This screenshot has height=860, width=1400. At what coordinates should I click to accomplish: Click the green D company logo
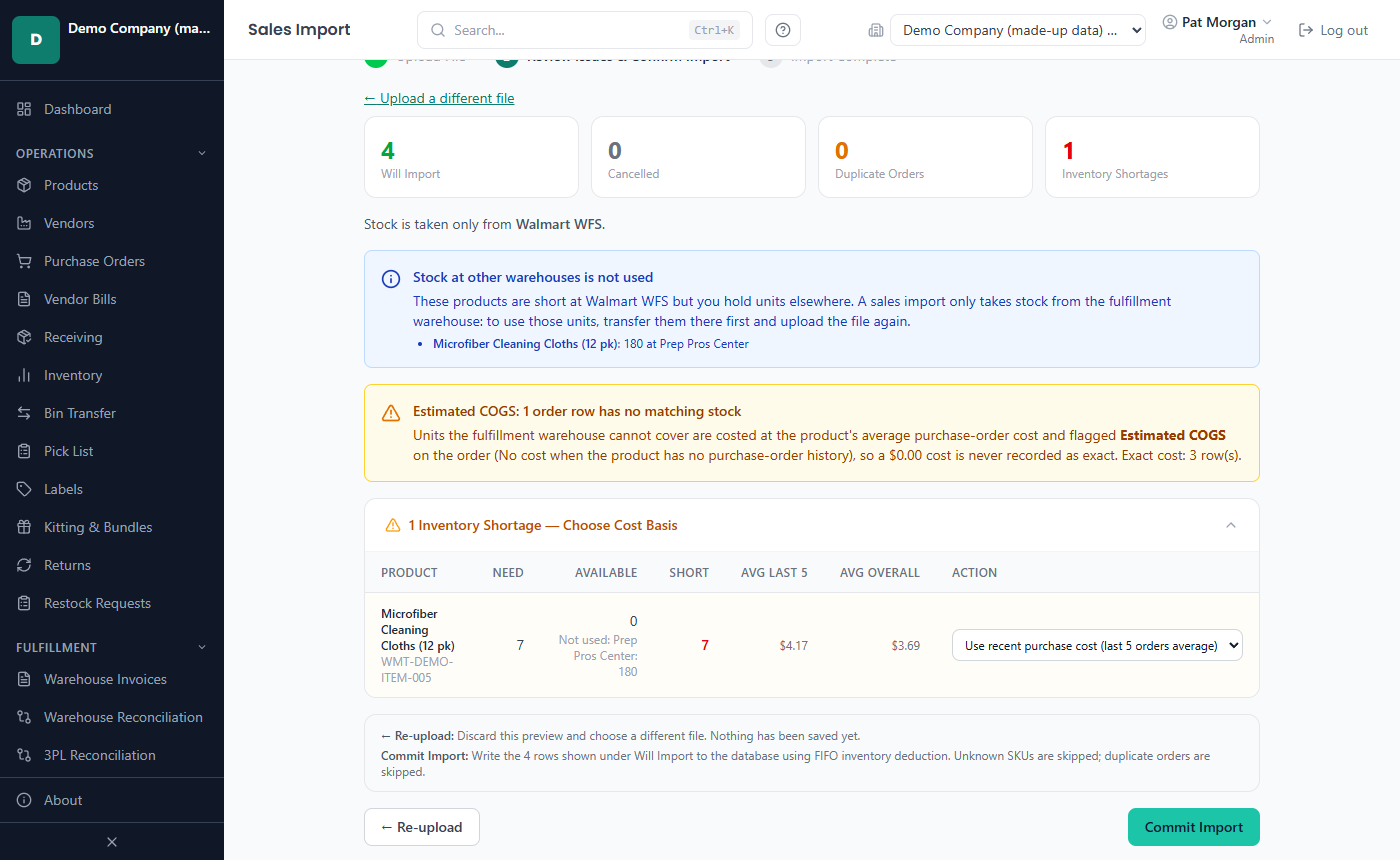click(36, 40)
